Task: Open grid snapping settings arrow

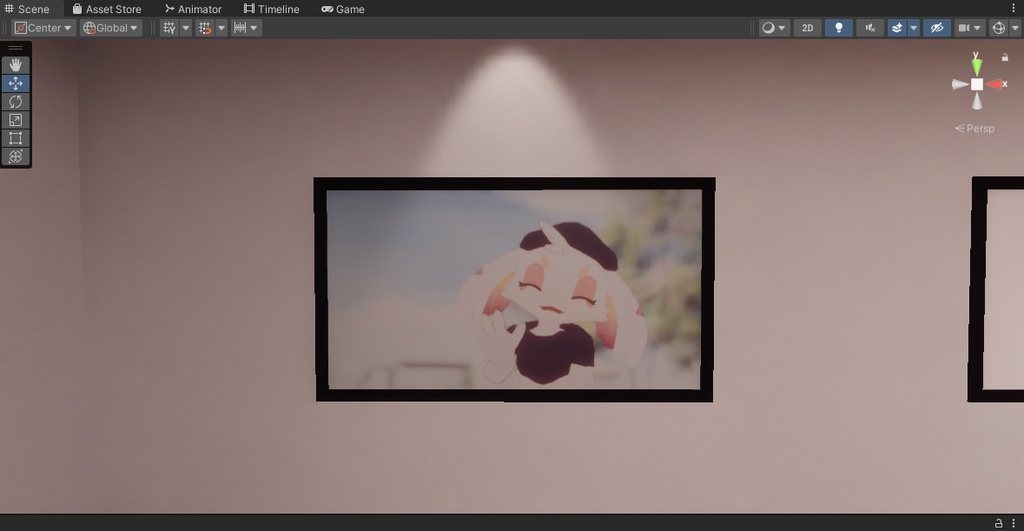Action: tap(221, 28)
